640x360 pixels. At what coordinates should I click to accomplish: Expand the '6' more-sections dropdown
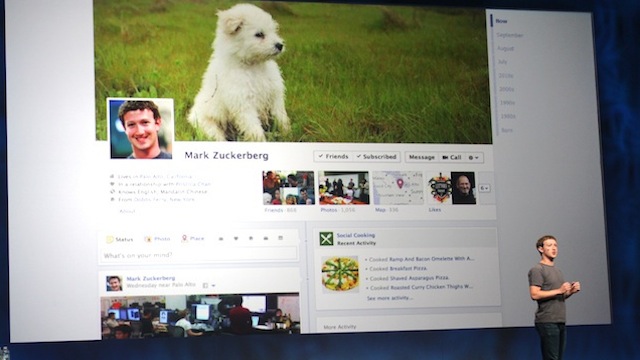coord(484,188)
